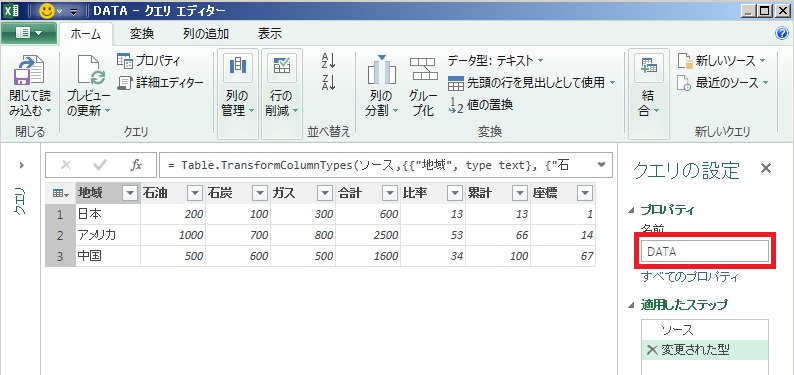Click the 列の分割 split column icon
The width and height of the screenshot is (794, 375).
(382, 69)
